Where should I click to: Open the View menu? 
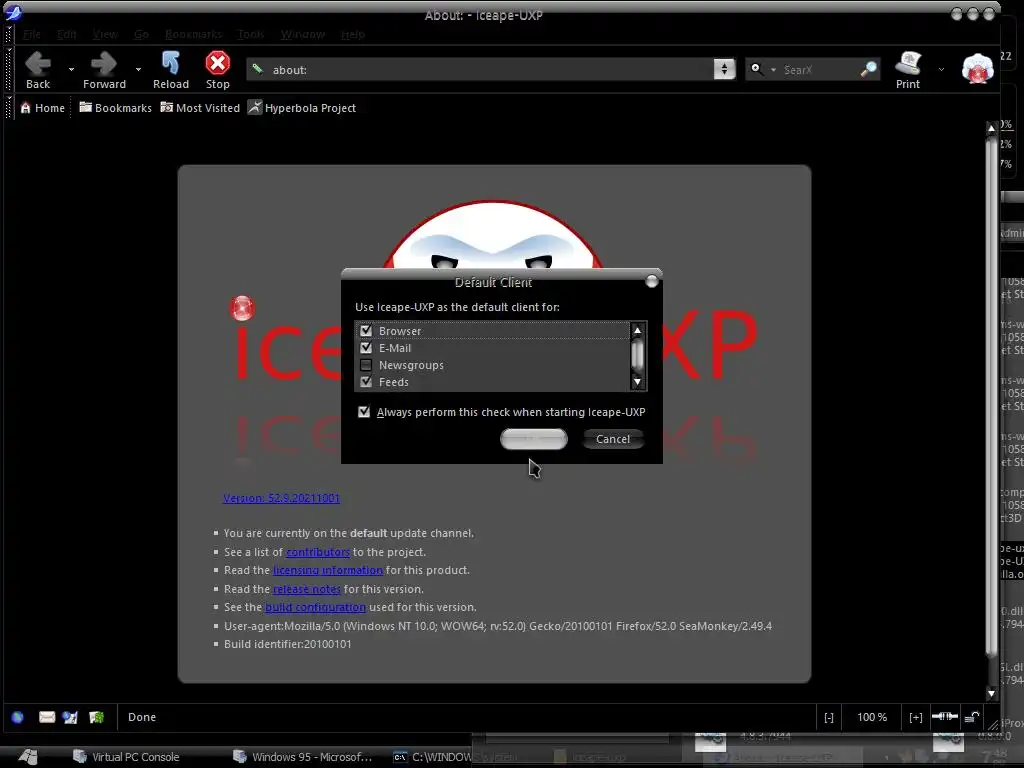click(x=104, y=34)
